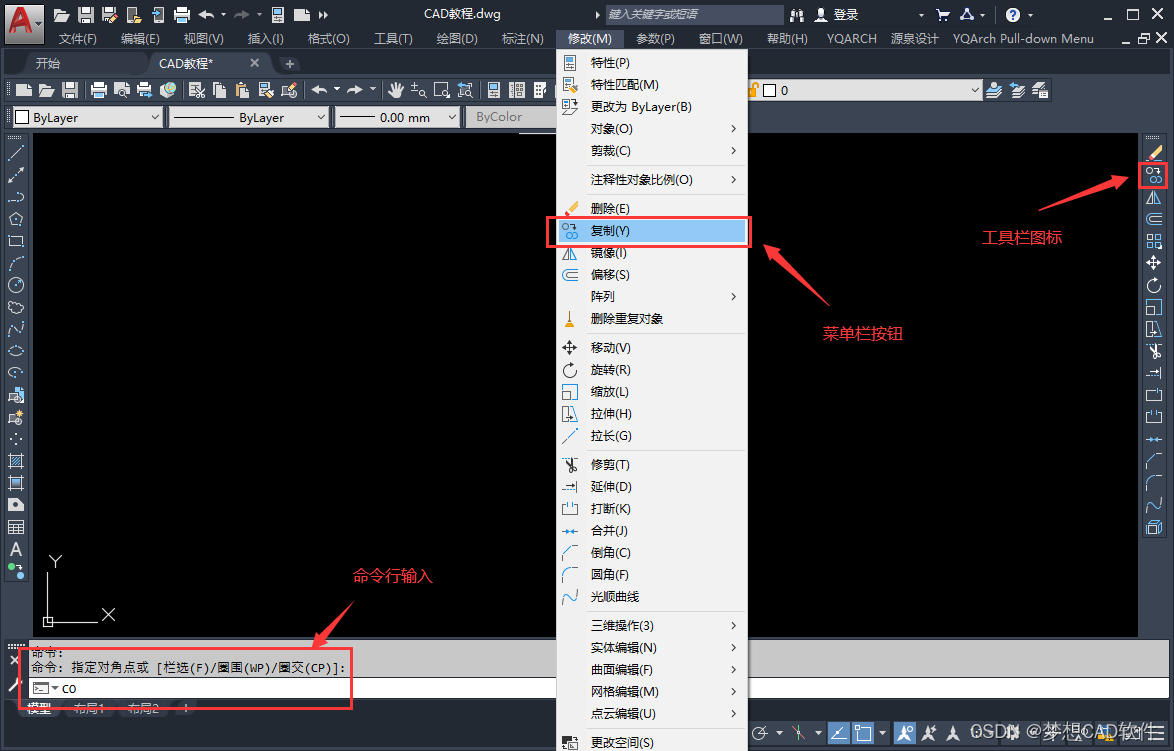Image resolution: width=1174 pixels, height=751 pixels.
Task: Open the 绘图(D) menu
Action: [x=457, y=38]
